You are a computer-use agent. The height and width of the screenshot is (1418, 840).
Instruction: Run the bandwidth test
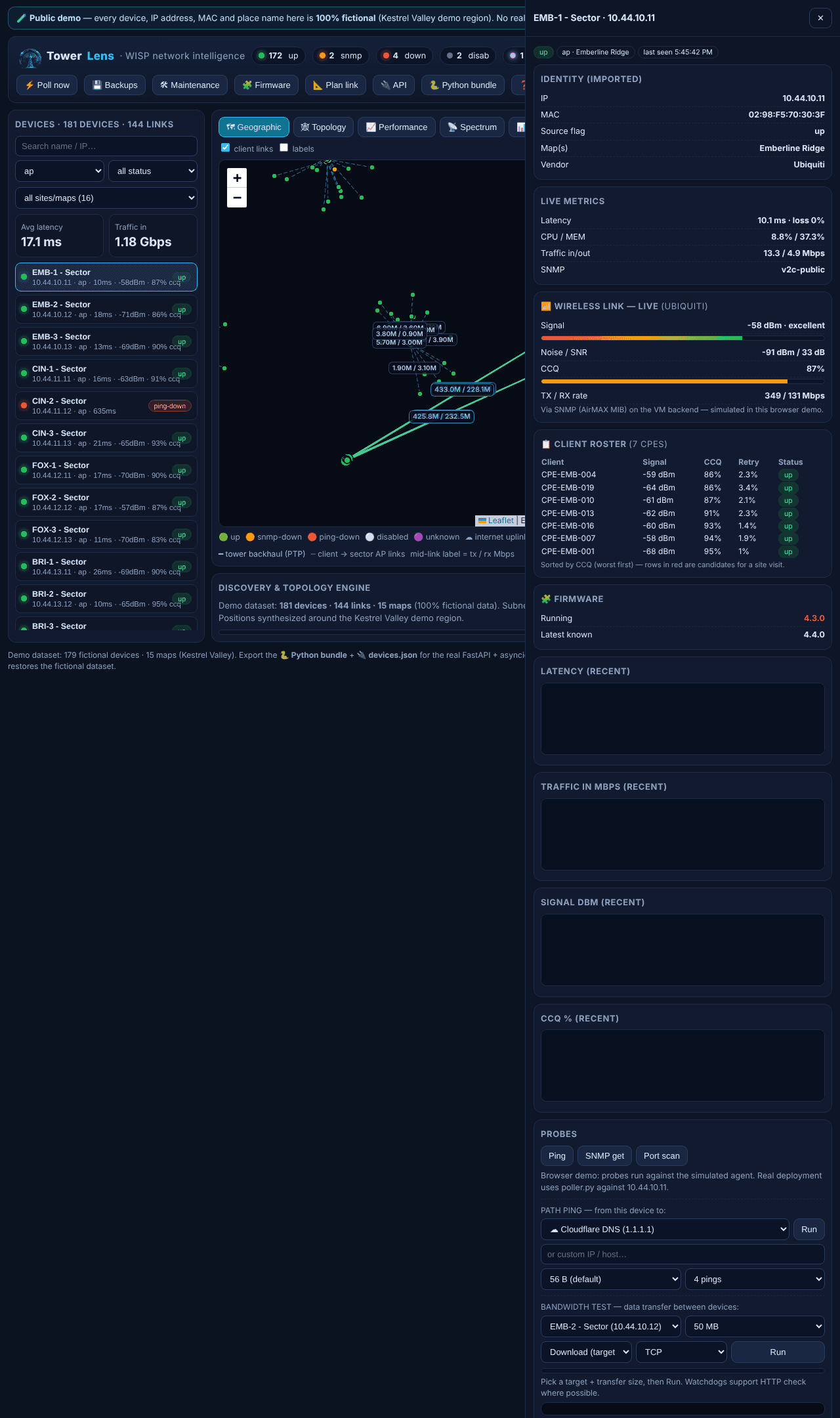pyautogui.click(x=778, y=1352)
